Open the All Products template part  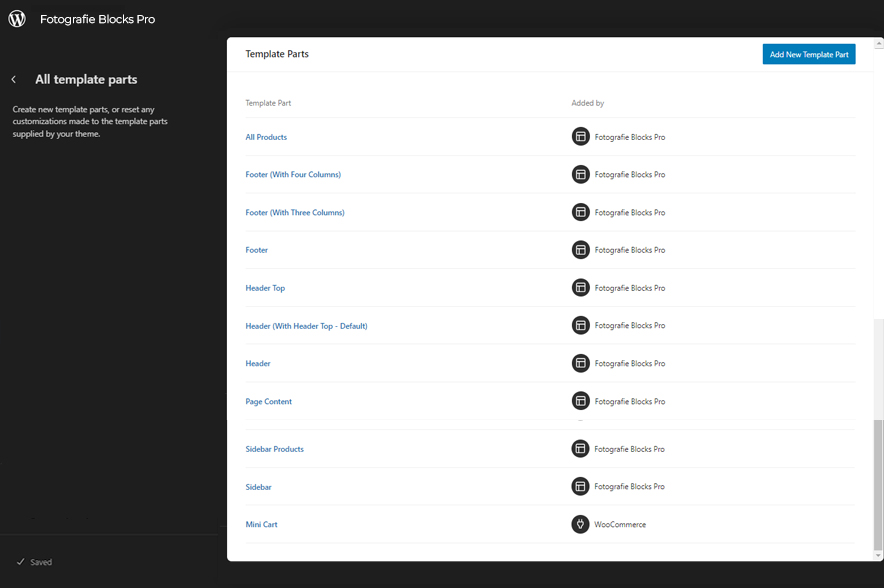[x=266, y=137]
